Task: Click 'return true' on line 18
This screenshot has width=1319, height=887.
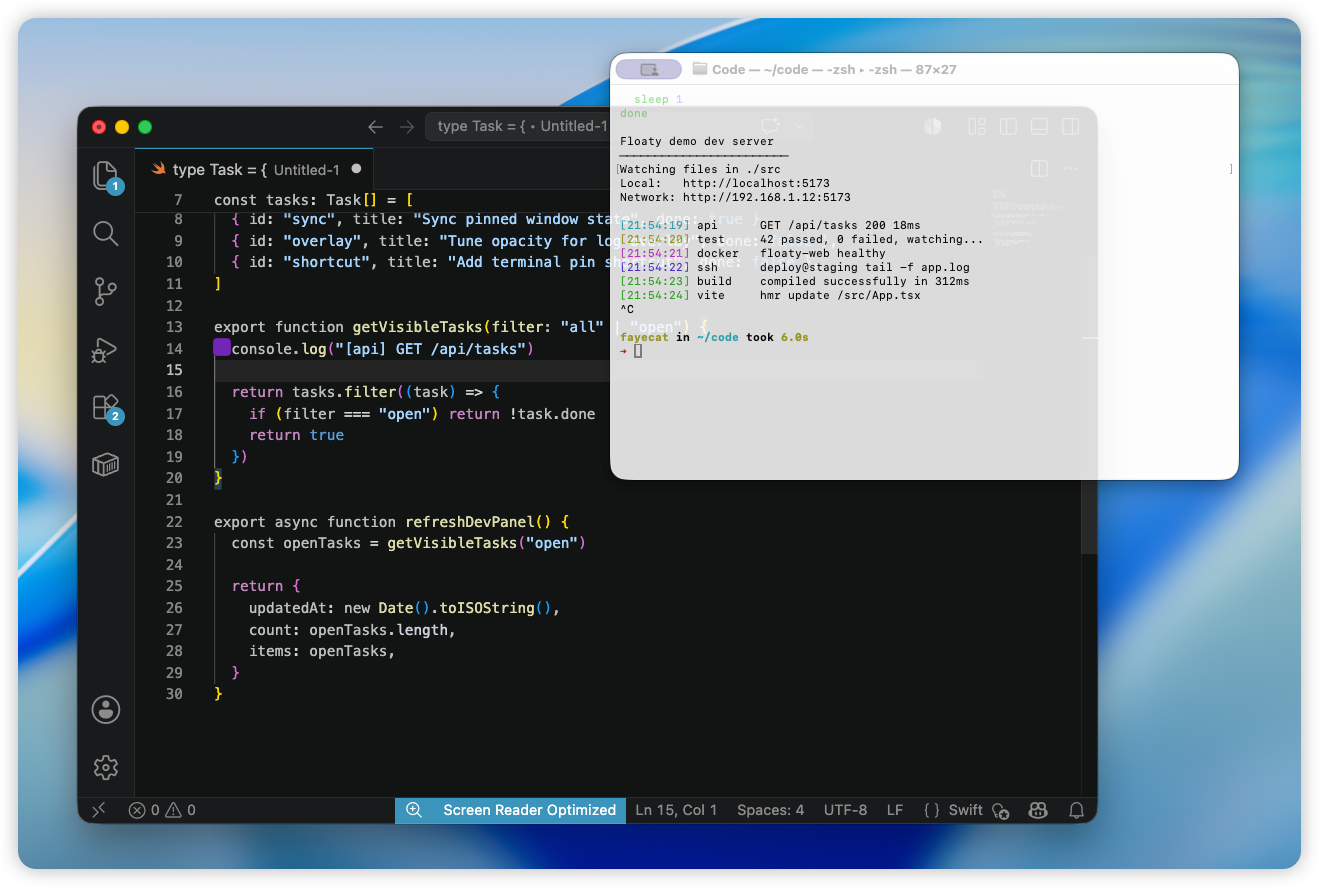Action: click(296, 435)
